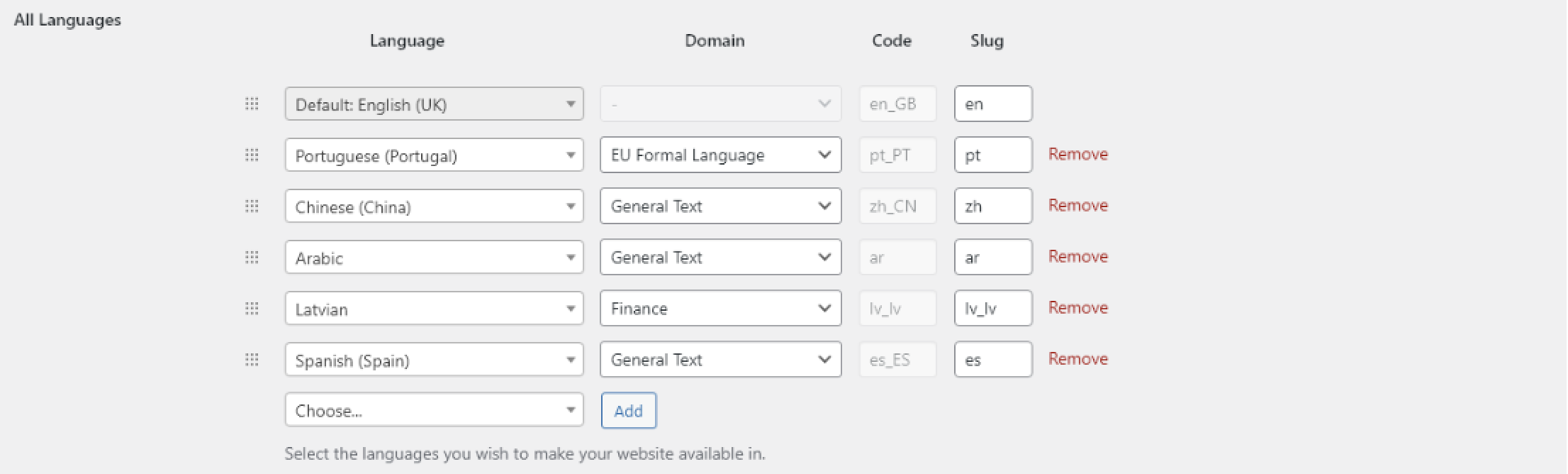Remove the Chinese (China) language
This screenshot has height=474, width=1568.
click(1078, 205)
